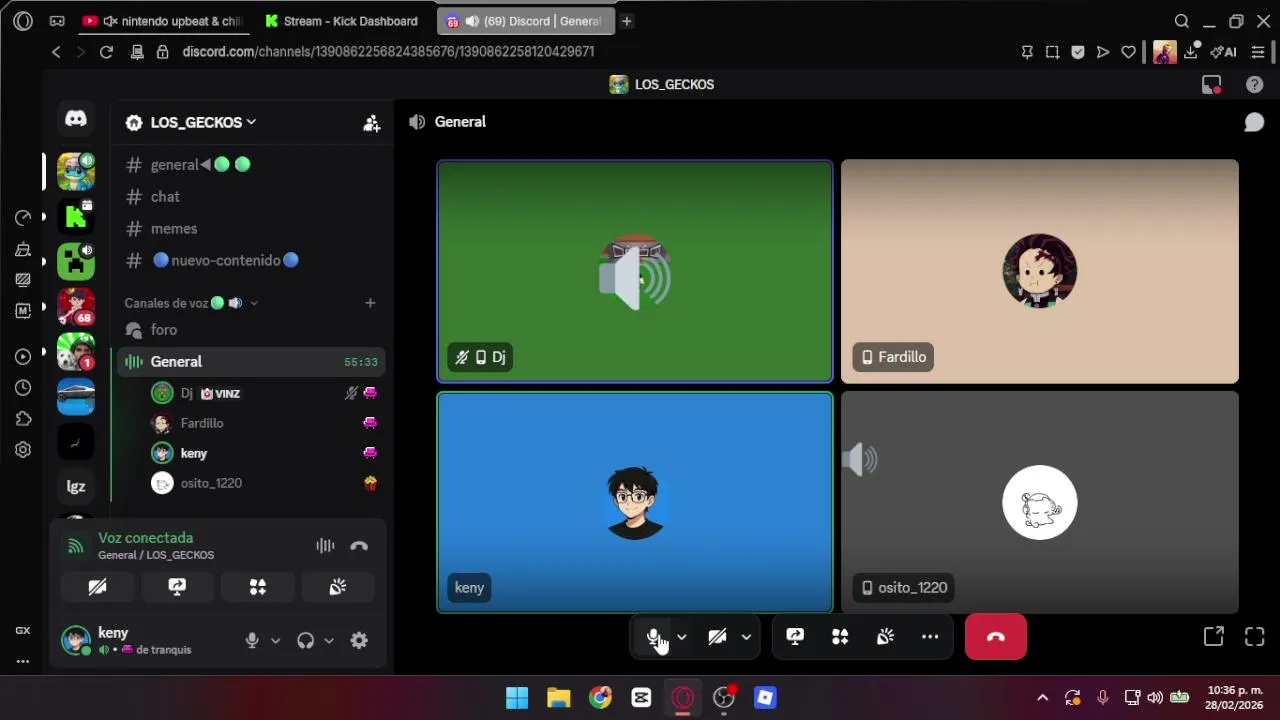Focus the osito_1220 video tile

pyautogui.click(x=1040, y=502)
